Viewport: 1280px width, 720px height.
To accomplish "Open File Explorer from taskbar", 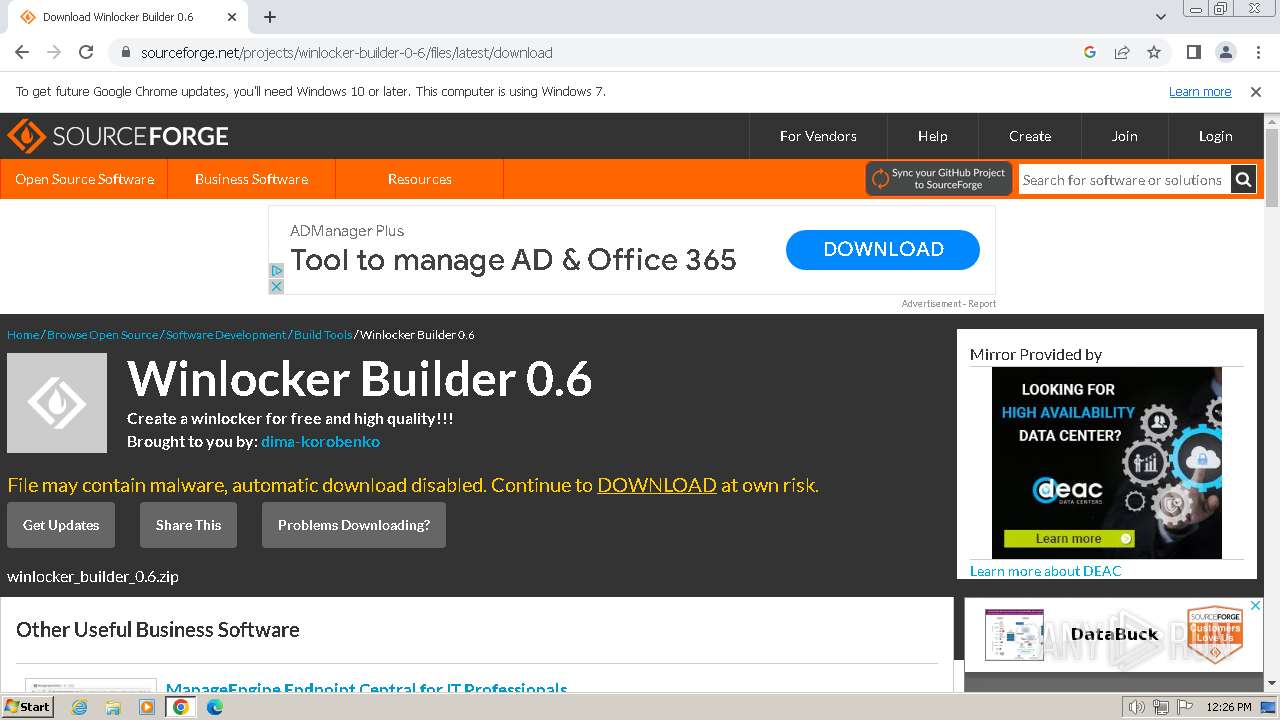I will click(113, 707).
